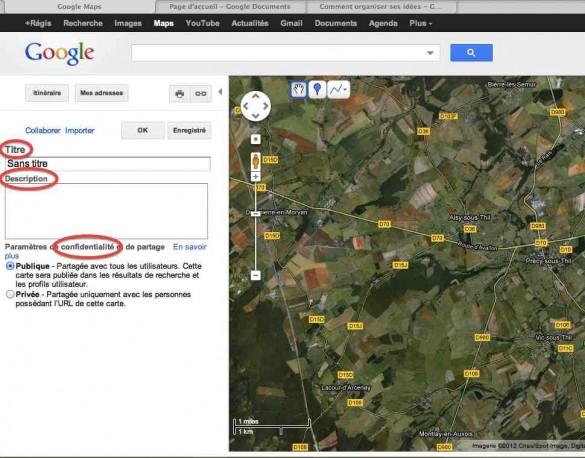Click the OK button
Viewport: 585px width, 458px height.
pyautogui.click(x=143, y=131)
